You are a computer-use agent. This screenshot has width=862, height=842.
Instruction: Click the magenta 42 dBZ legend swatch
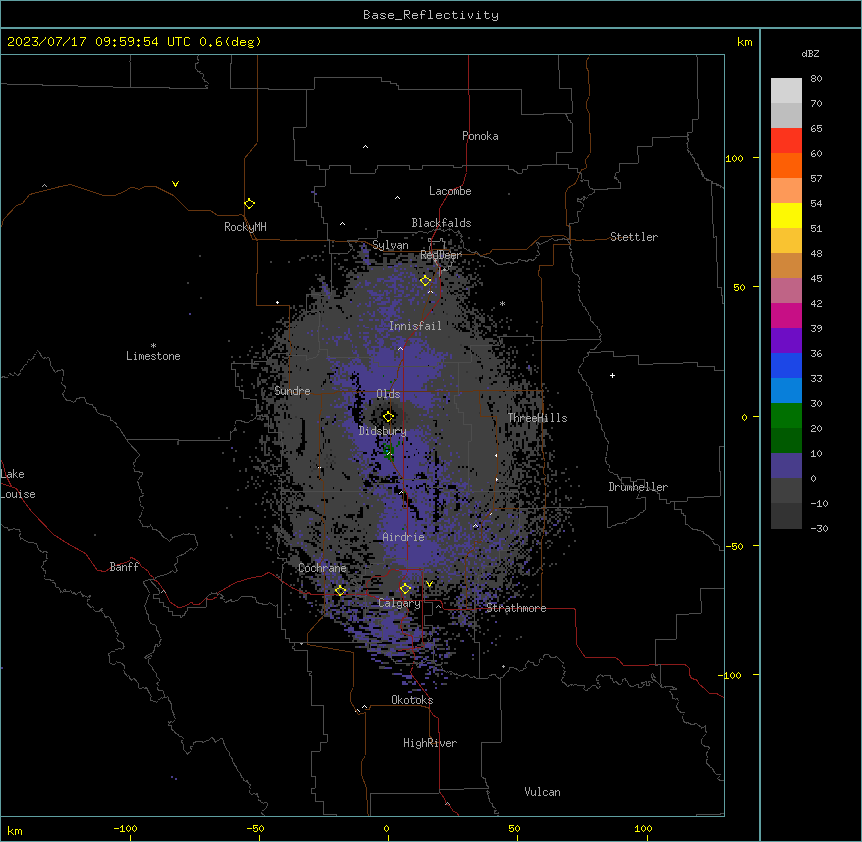point(786,315)
